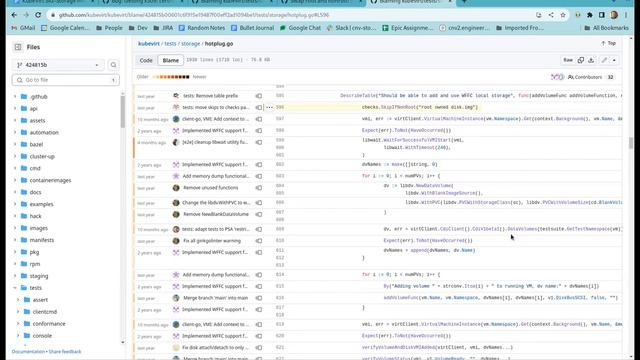Switch to the Code view tab
Screen dimensions: 640x360
click(146, 60)
